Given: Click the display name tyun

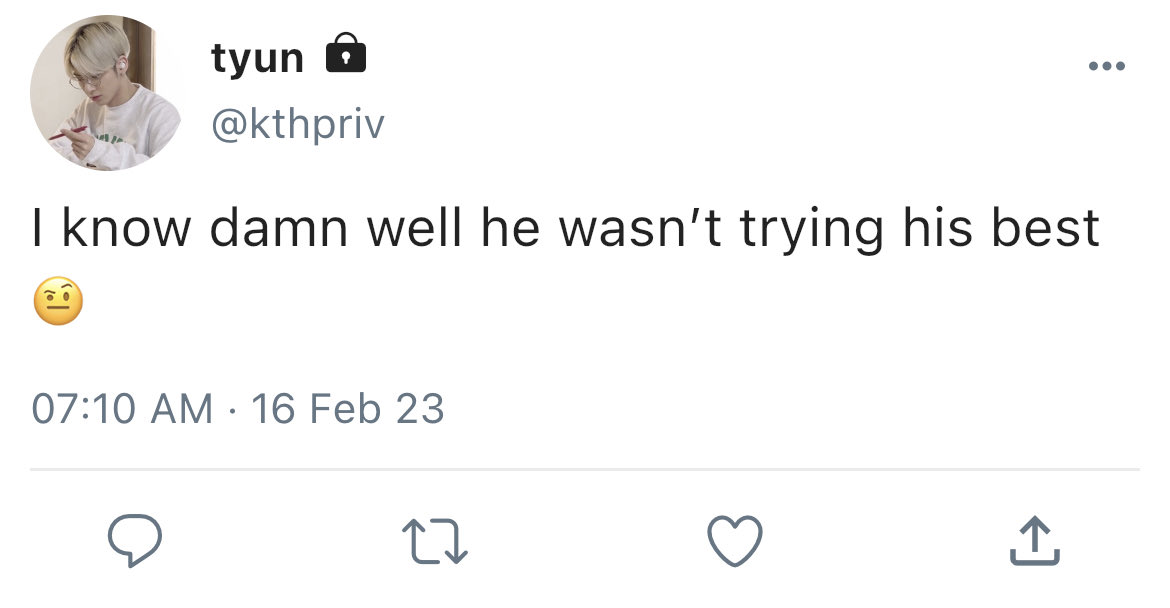Looking at the screenshot, I should click(257, 57).
